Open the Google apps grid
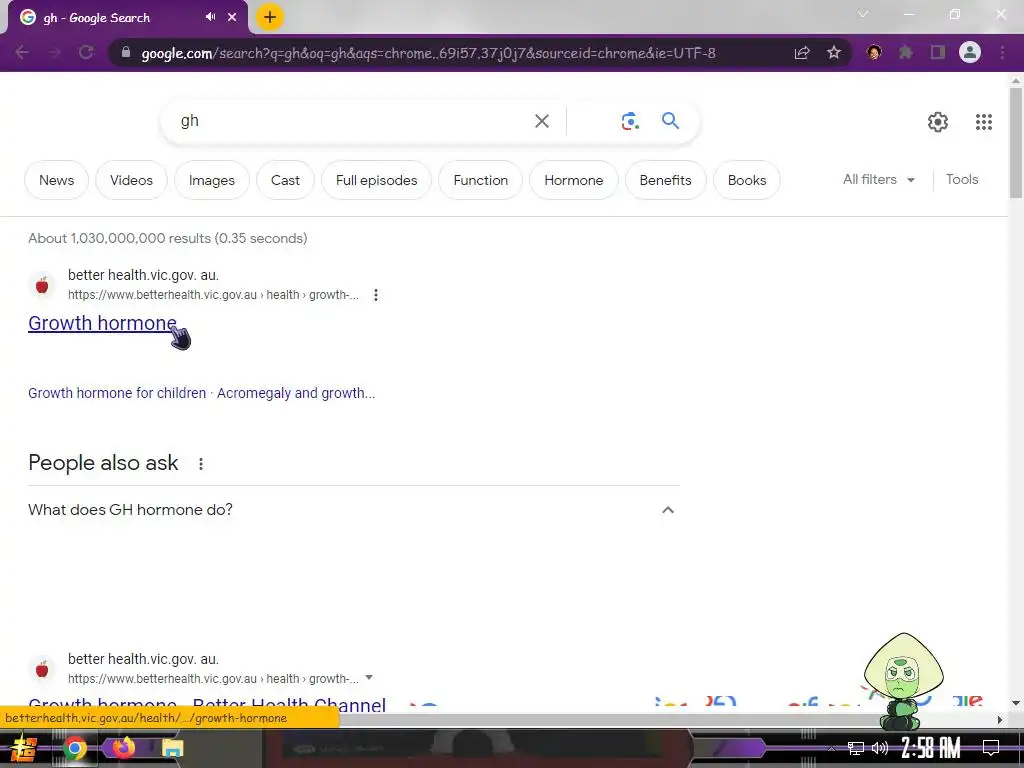This screenshot has height=768, width=1024. click(x=984, y=121)
